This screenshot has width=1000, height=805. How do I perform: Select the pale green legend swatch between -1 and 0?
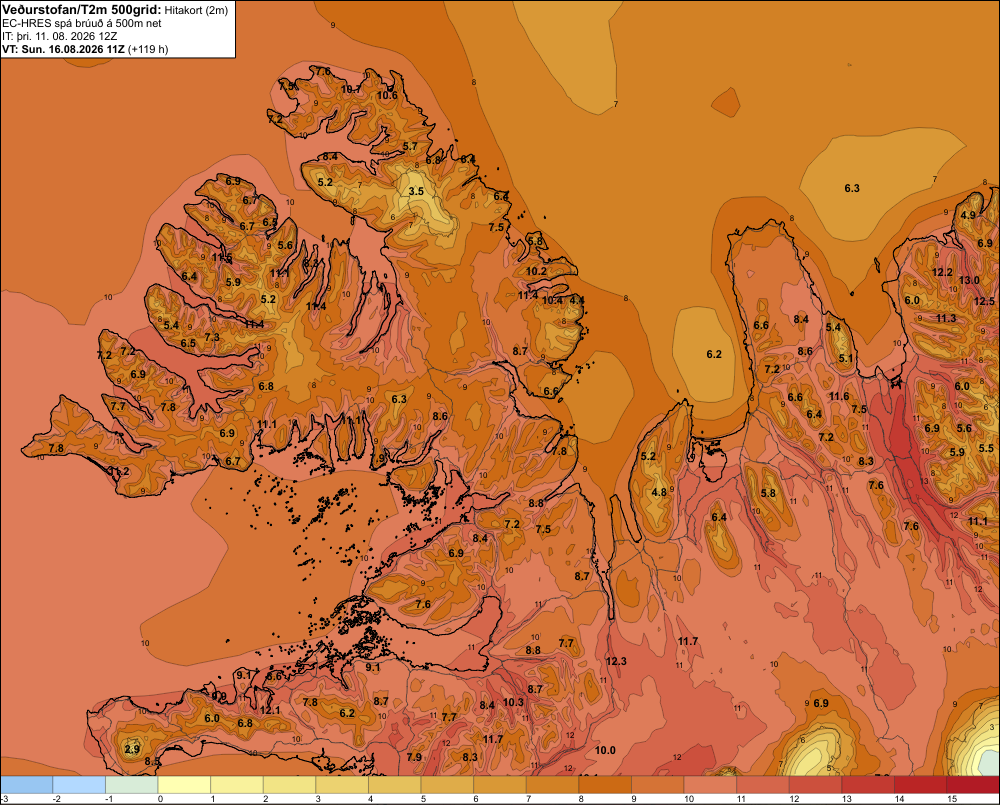click(x=131, y=785)
